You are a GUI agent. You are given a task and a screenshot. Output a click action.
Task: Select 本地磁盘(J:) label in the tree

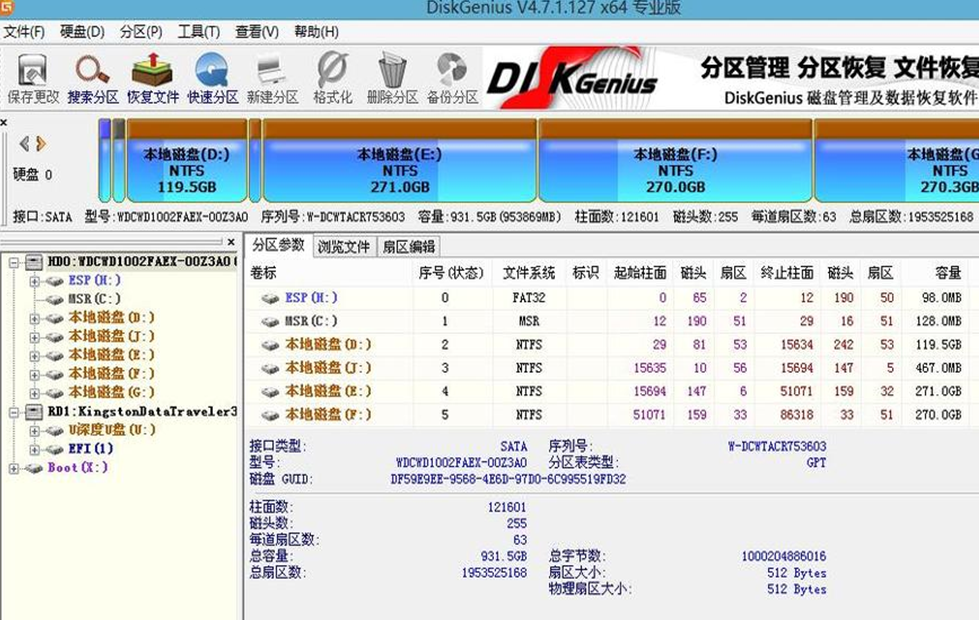(111, 337)
